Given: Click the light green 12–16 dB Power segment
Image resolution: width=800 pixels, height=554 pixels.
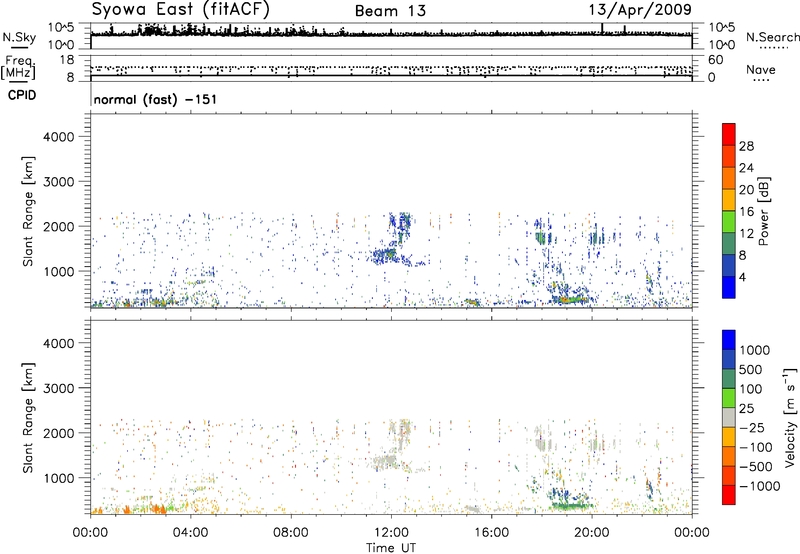Looking at the screenshot, I should point(729,221).
